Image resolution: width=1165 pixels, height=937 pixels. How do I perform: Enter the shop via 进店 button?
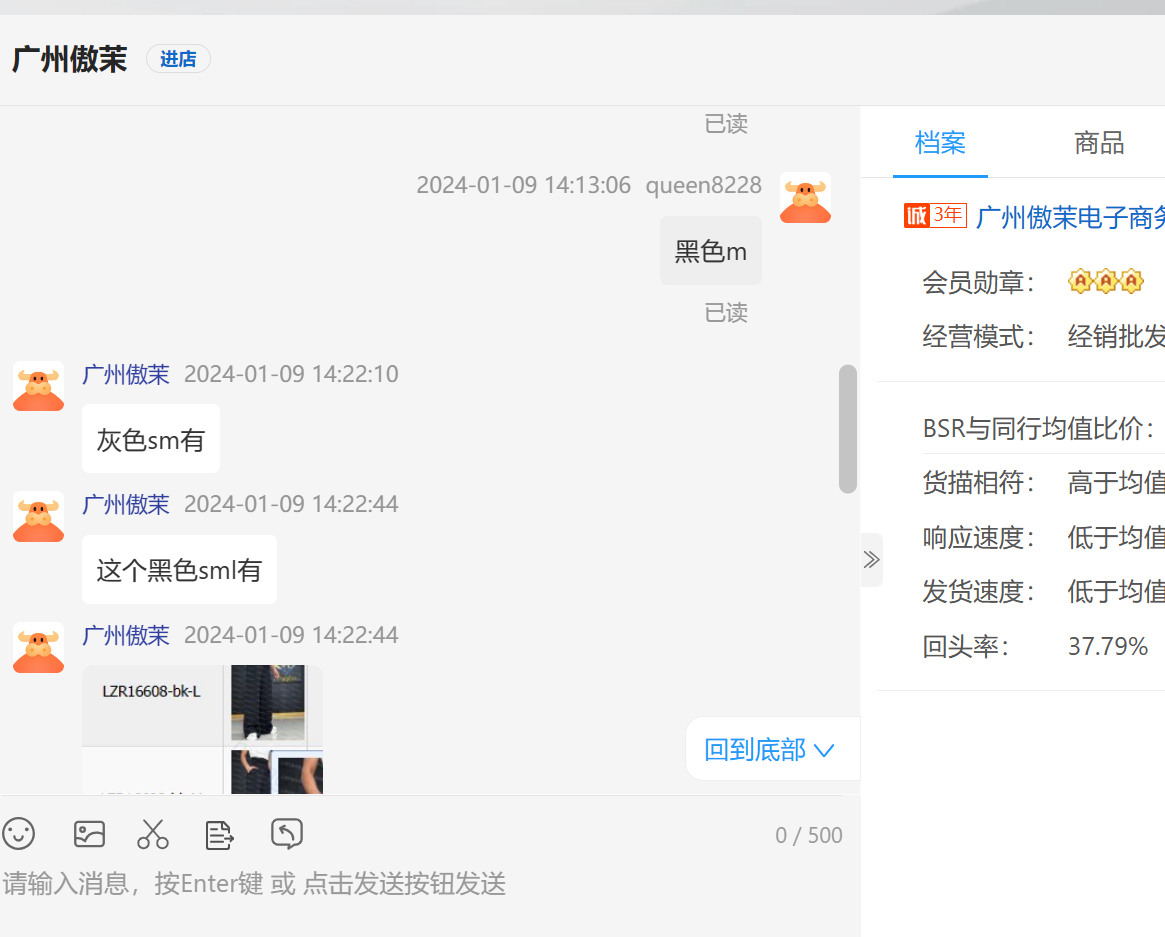pyautogui.click(x=178, y=59)
